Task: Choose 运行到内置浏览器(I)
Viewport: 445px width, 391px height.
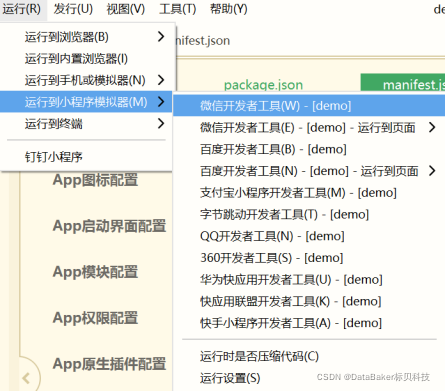Action: point(87,59)
